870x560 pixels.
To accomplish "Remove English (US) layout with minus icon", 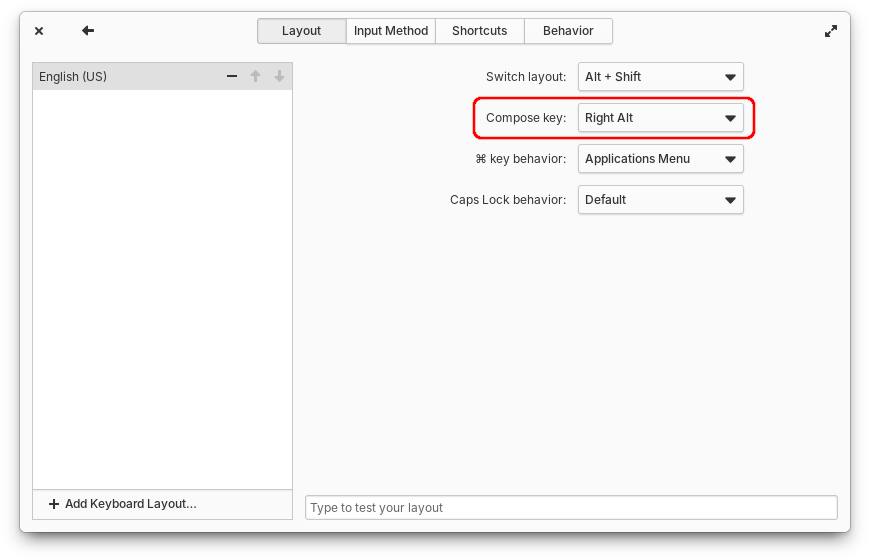I will [232, 76].
